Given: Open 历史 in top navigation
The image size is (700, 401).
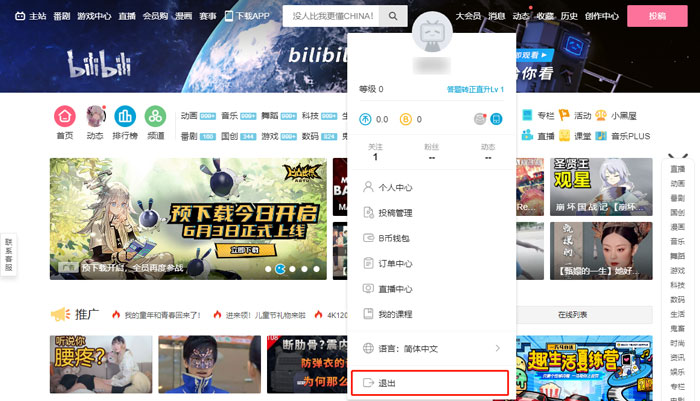Looking at the screenshot, I should pyautogui.click(x=569, y=16).
